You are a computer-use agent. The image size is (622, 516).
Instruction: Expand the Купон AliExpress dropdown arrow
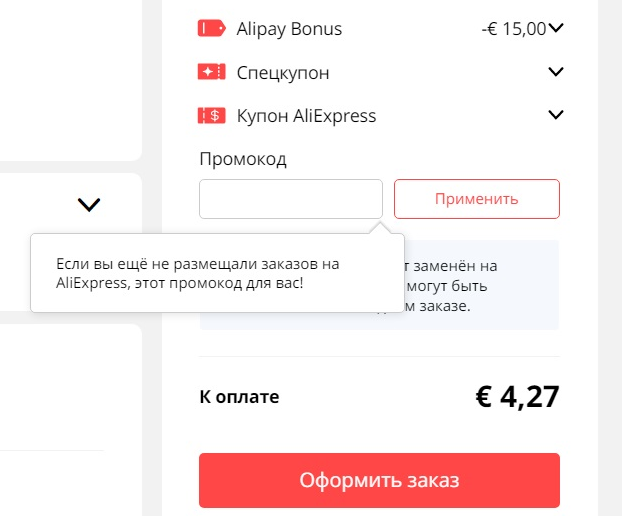click(x=556, y=115)
